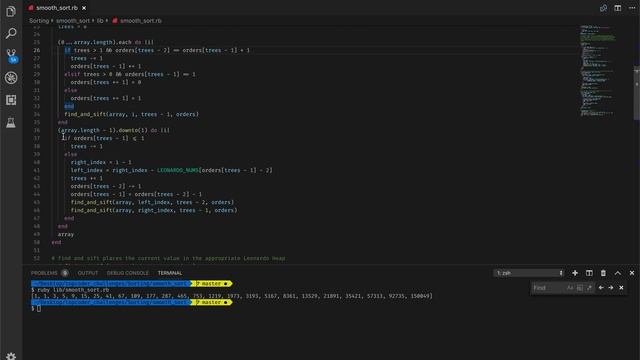Expand the smooth_sort folder breadcrumb
Screen dimensions: 640x360
73,20
